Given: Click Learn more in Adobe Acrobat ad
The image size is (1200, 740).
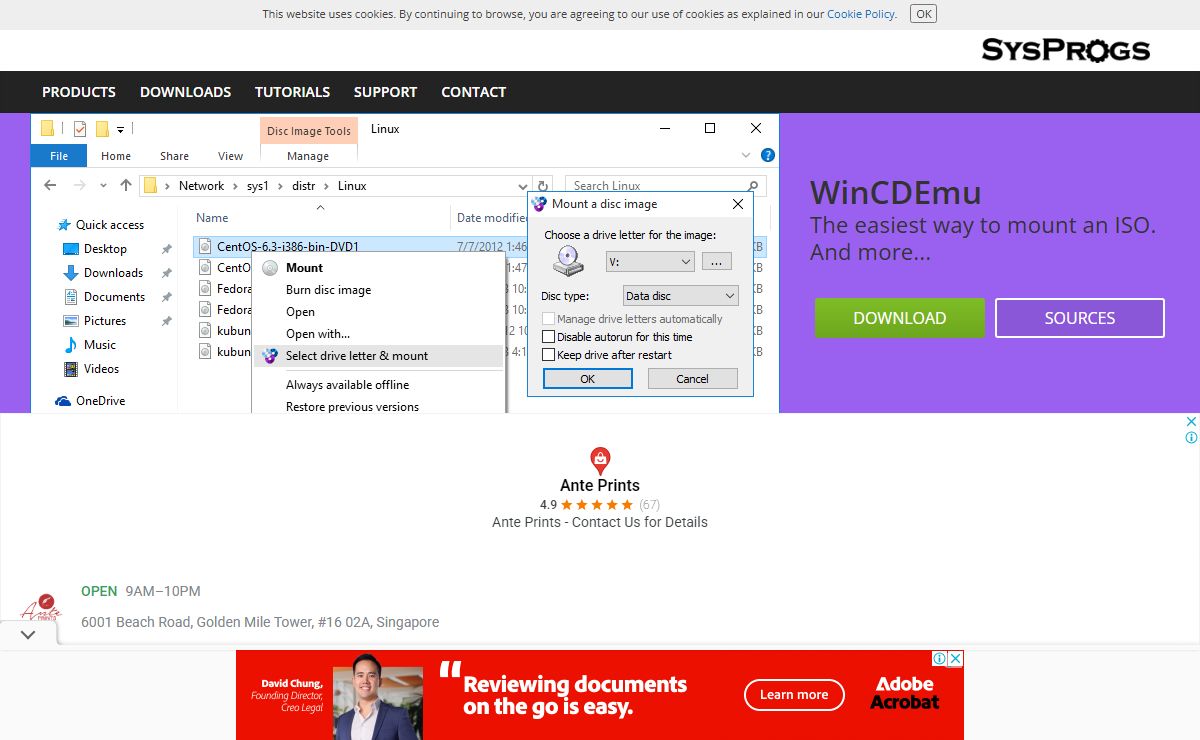Looking at the screenshot, I should [794, 695].
